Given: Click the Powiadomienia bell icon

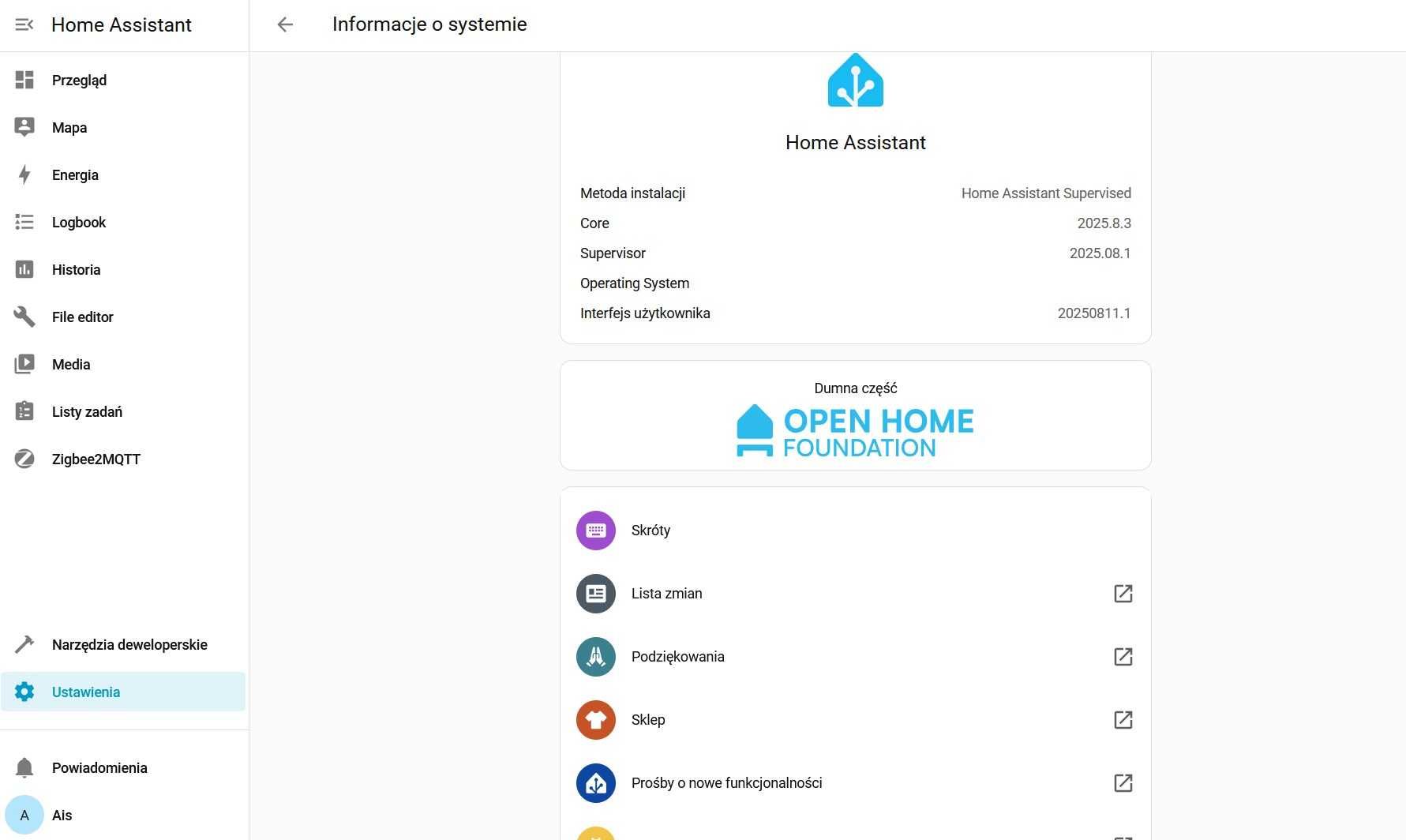Looking at the screenshot, I should [x=24, y=767].
